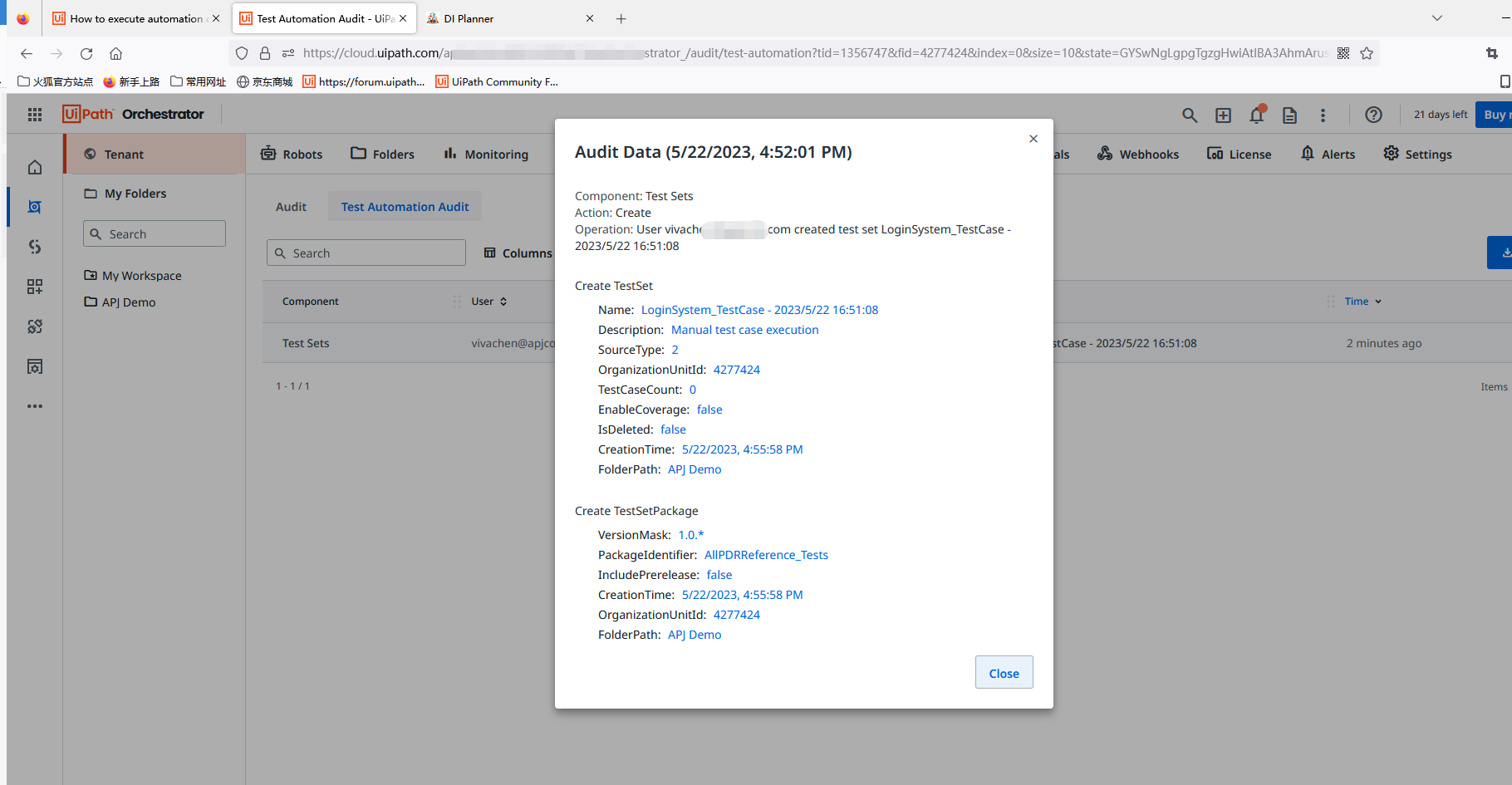Screen dimensions: 1512x785
Task: Open the Webhooks tab
Action: click(x=1138, y=155)
